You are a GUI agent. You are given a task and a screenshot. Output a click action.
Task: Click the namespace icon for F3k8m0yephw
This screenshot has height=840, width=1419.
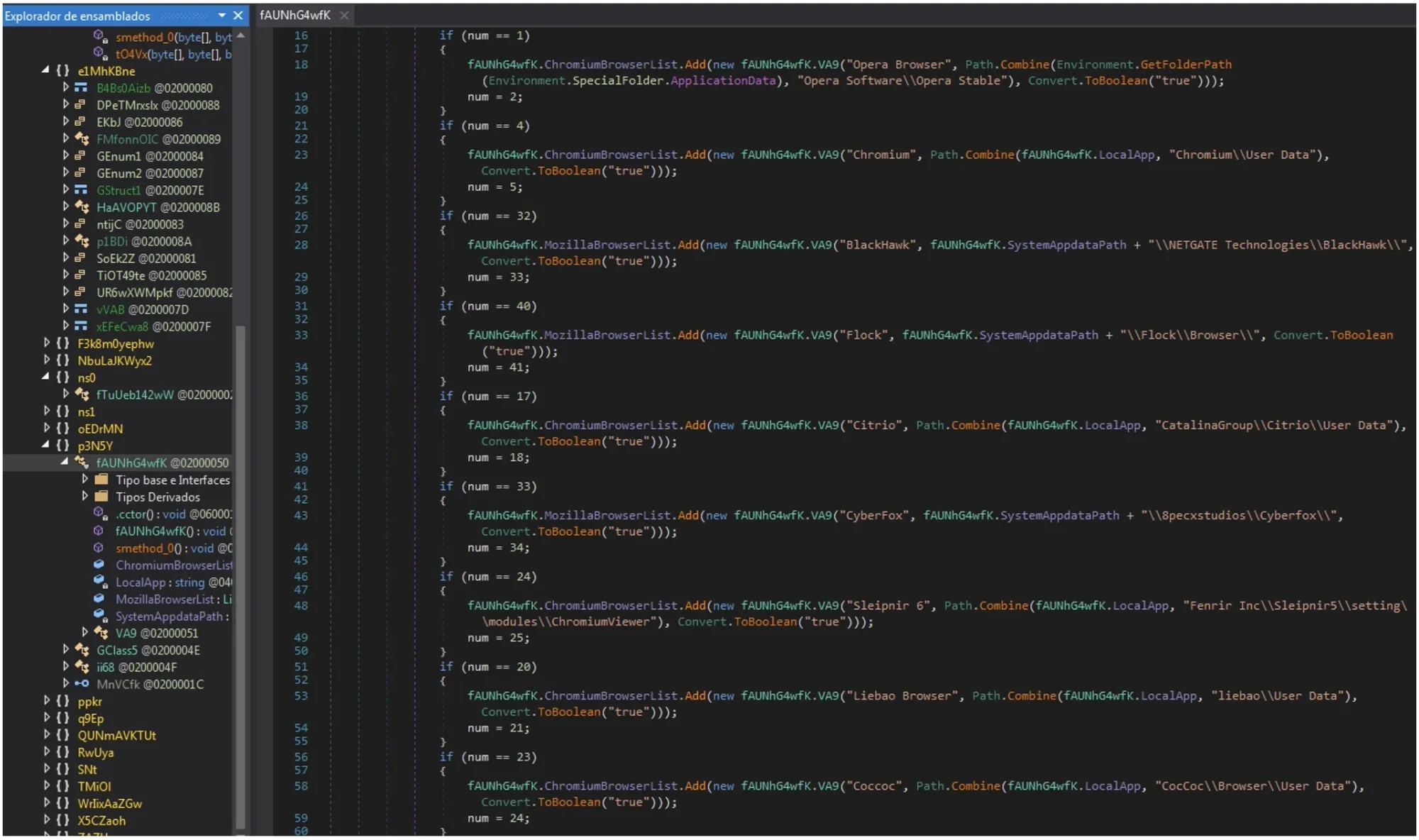tap(62, 343)
